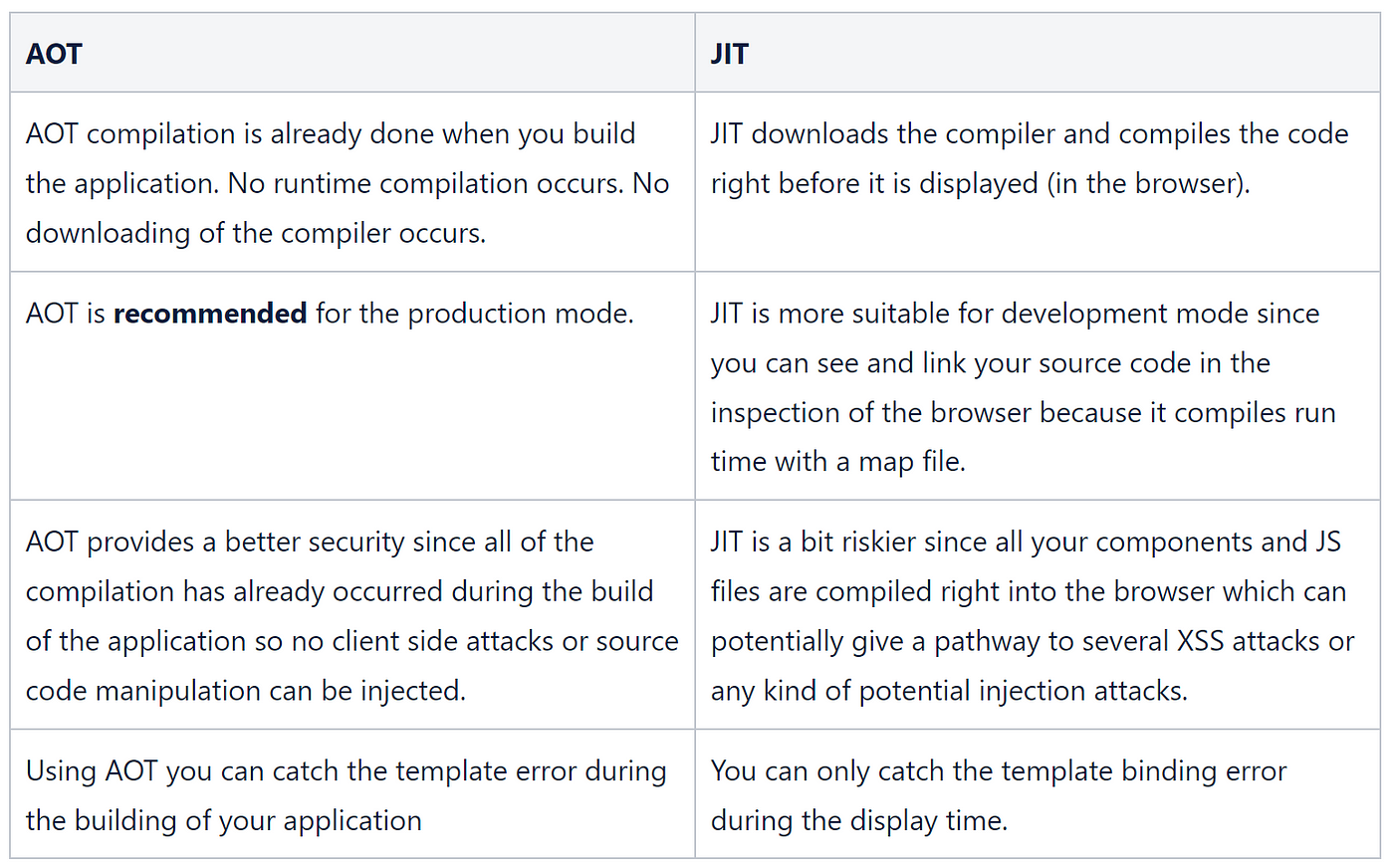Select the cell about AOT compilation already done
Viewport: 1394px width, 868px height.
click(x=352, y=182)
